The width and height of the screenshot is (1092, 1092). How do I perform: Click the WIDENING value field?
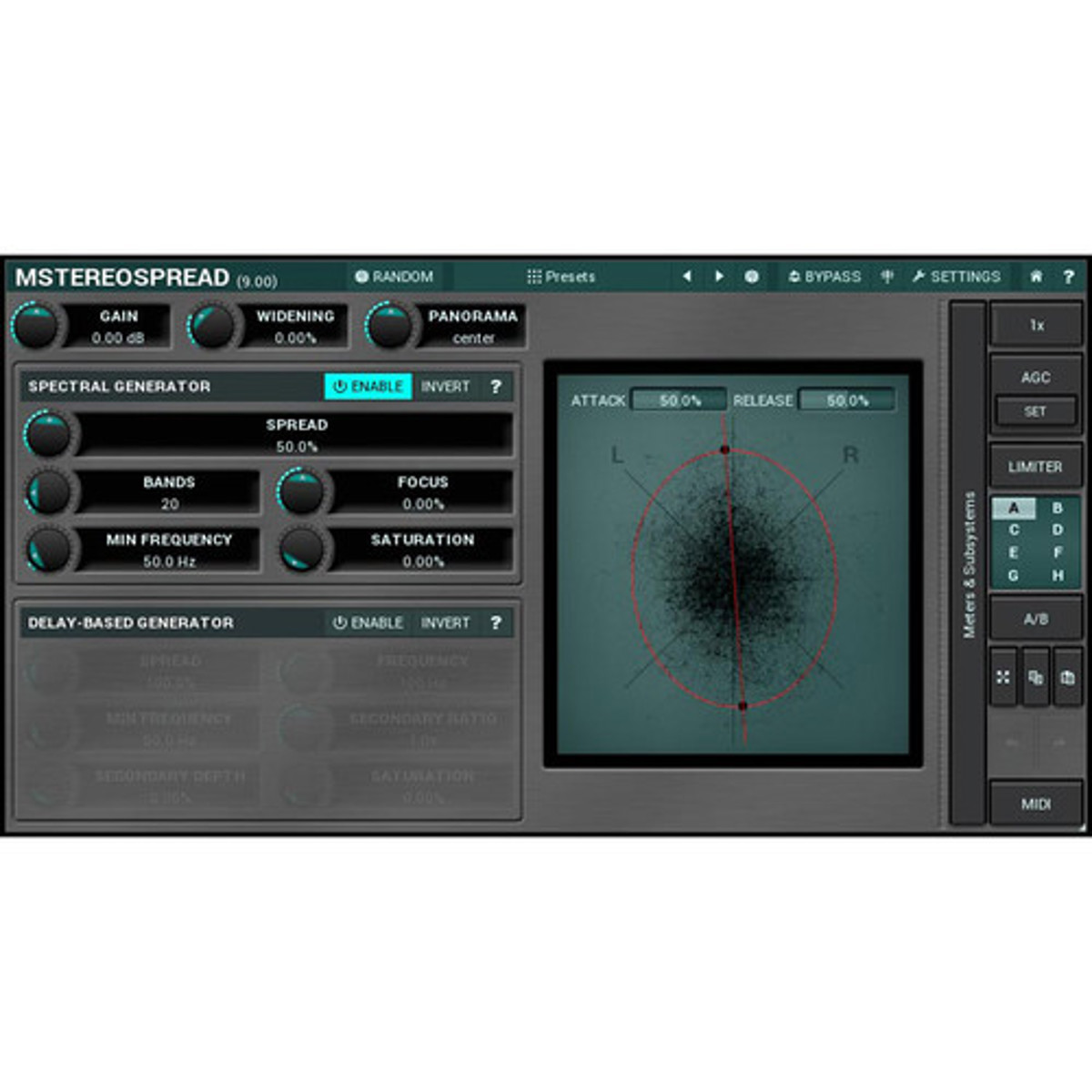click(x=296, y=339)
